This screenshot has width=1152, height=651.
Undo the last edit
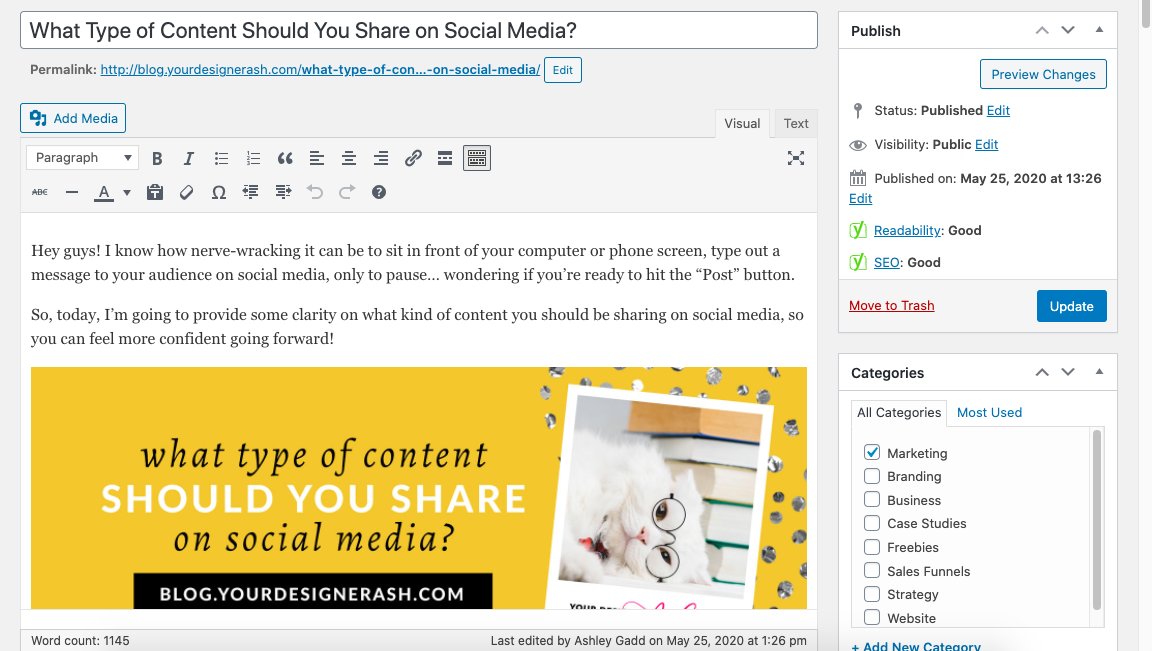[x=314, y=193]
